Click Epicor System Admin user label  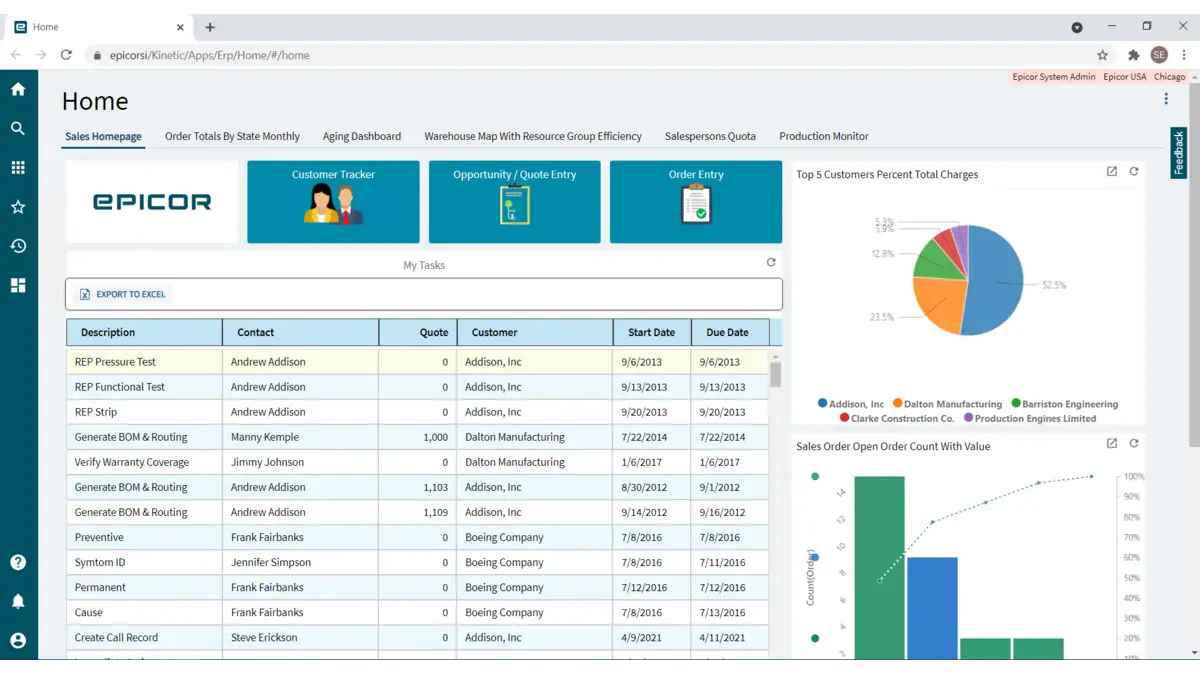tap(1054, 77)
